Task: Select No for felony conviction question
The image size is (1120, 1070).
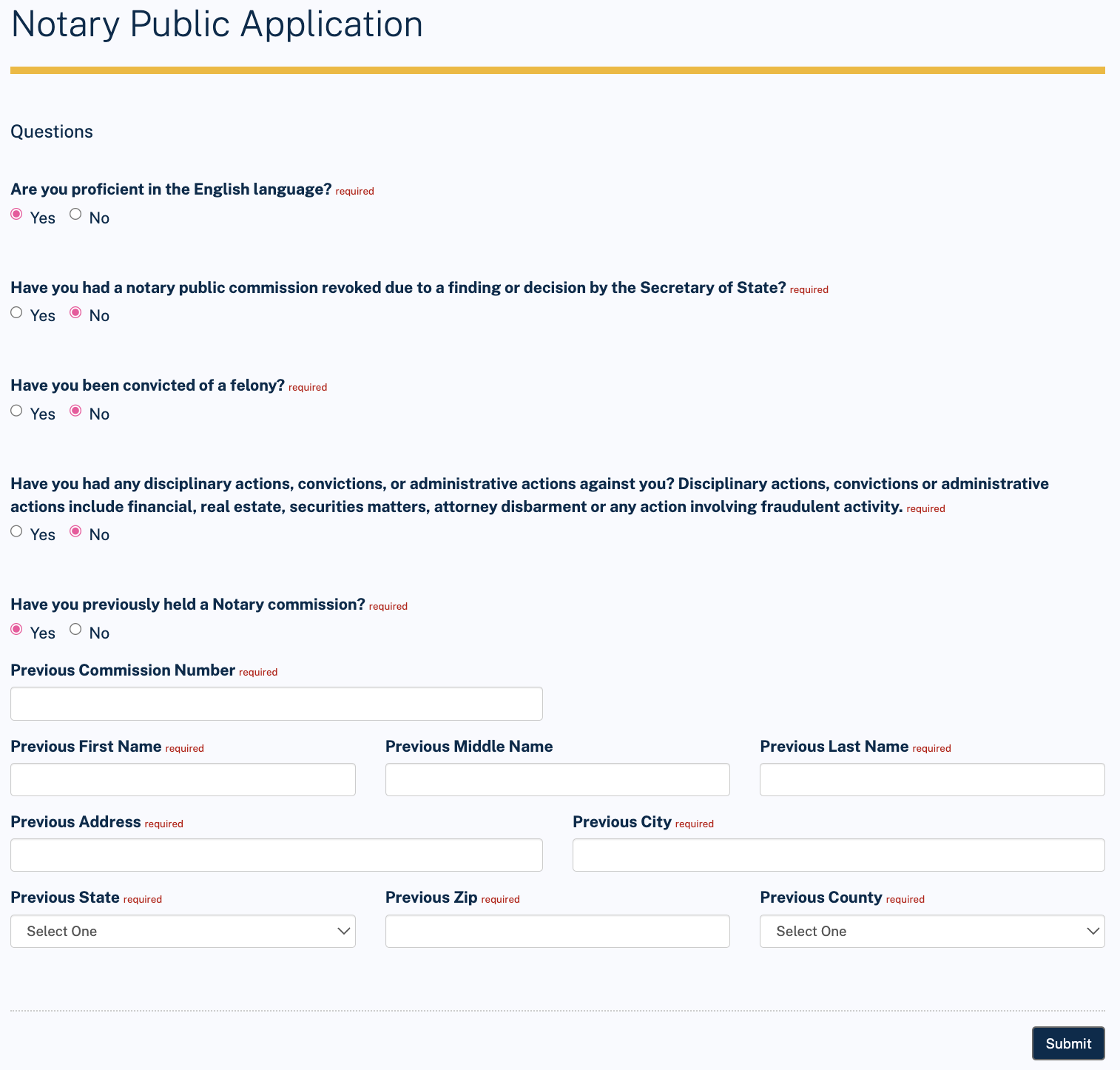Action: (x=75, y=410)
